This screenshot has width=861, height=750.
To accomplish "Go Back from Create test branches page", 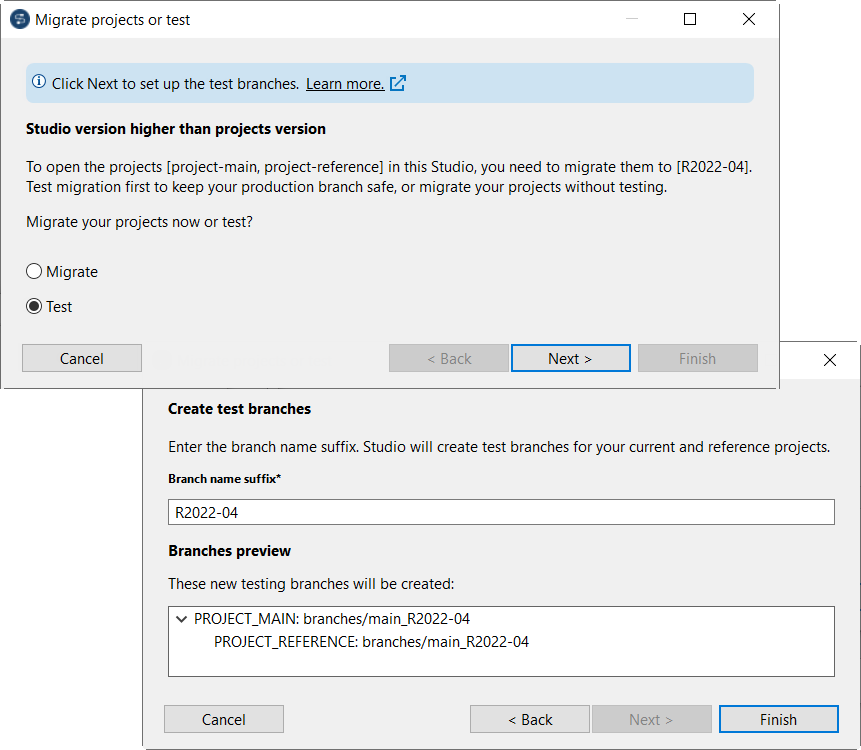I will pyautogui.click(x=530, y=720).
